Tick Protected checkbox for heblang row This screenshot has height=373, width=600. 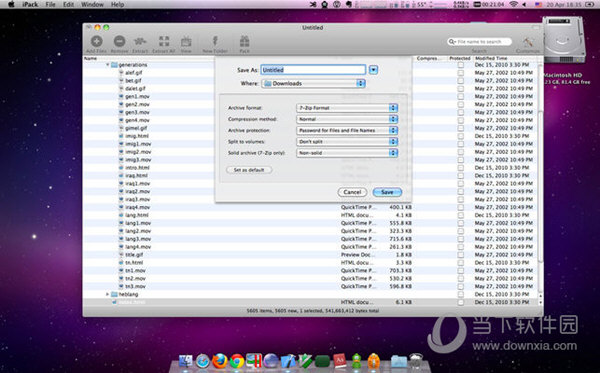[x=460, y=295]
